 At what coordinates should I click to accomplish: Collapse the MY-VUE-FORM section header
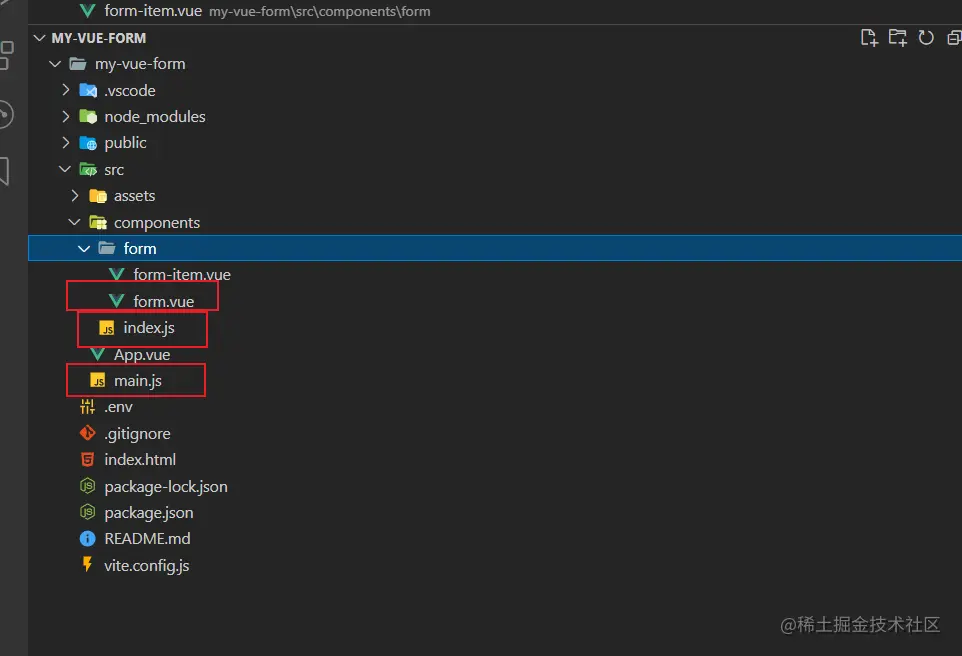[38, 37]
